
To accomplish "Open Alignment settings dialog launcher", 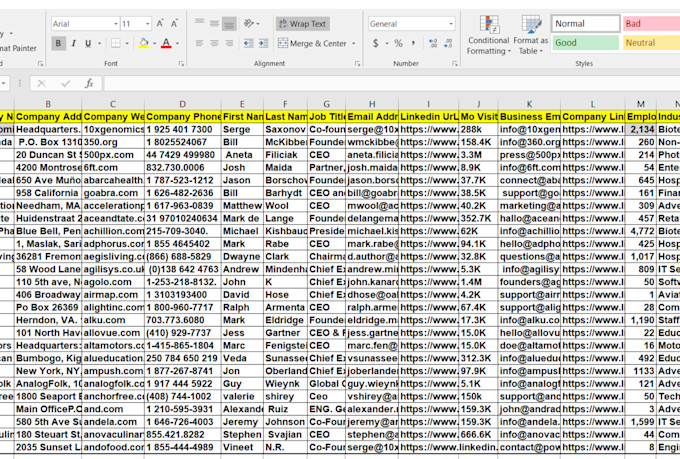I will [x=357, y=64].
